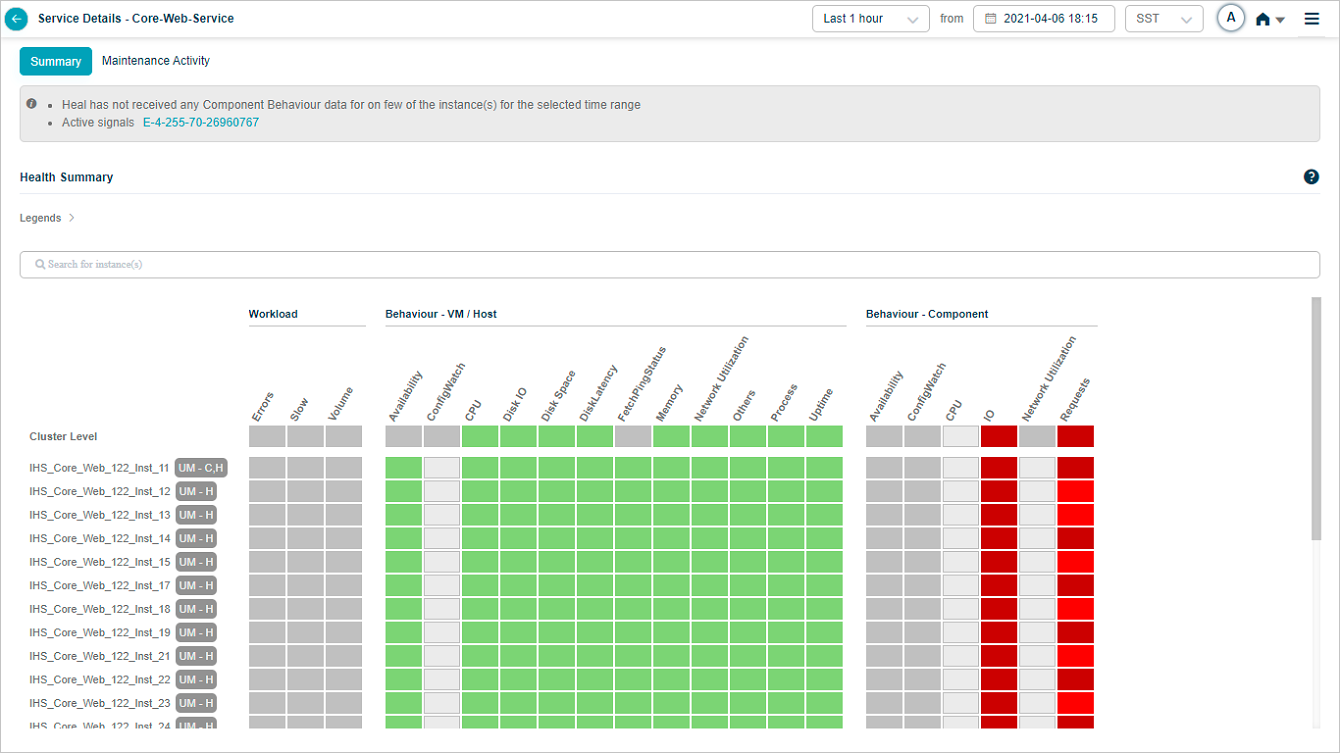The height and width of the screenshot is (753, 1340).
Task: Open active signal E-4-255-70-26960767 link
Action: tap(200, 123)
